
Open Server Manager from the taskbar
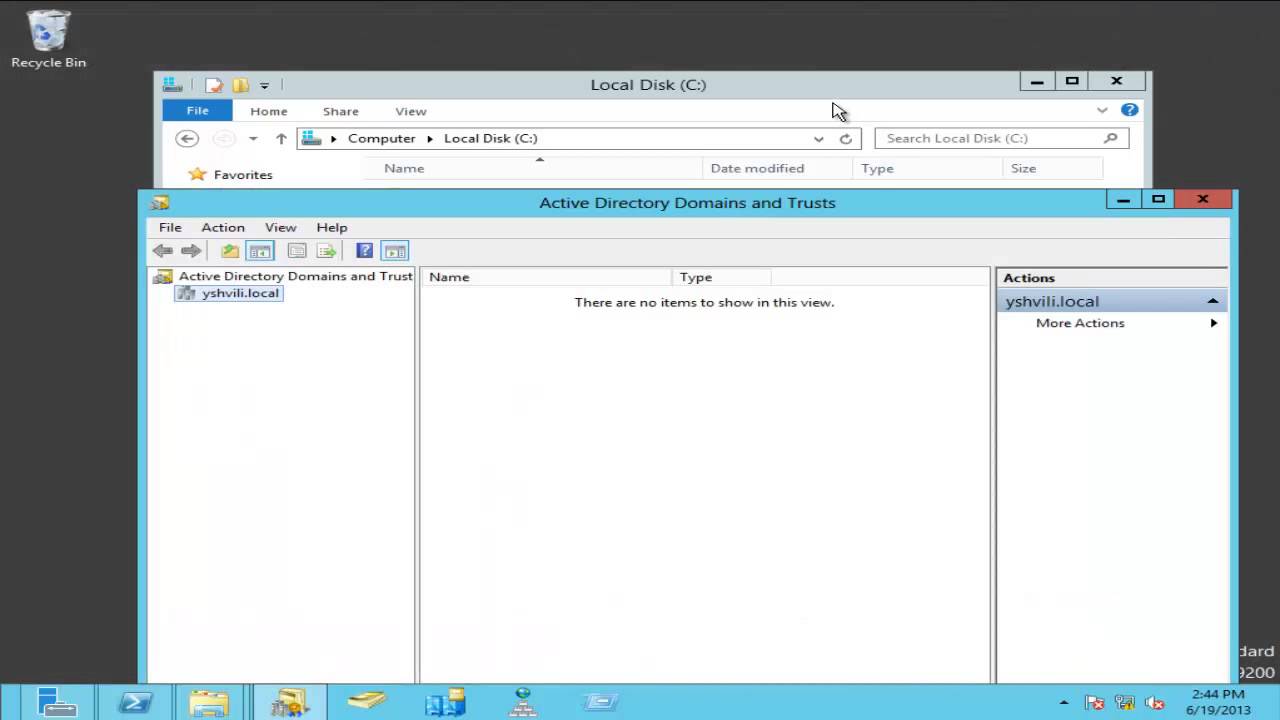point(56,703)
